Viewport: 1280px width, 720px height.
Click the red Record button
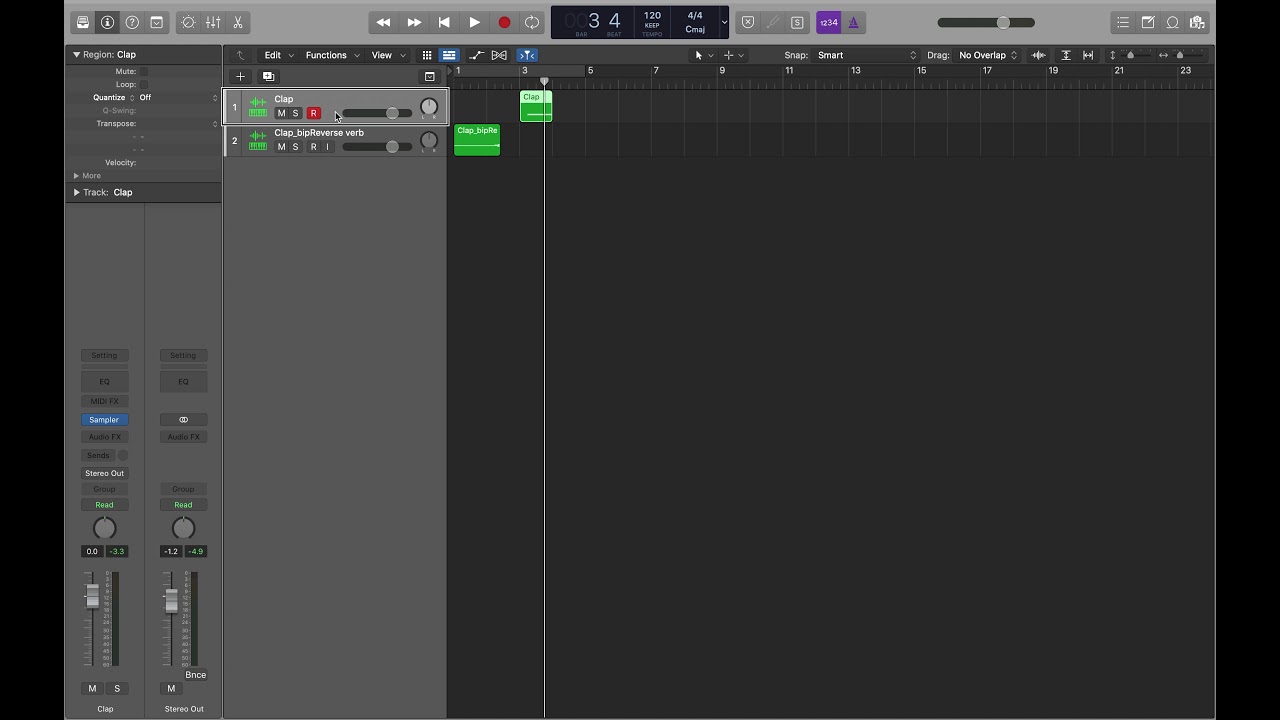pos(504,22)
